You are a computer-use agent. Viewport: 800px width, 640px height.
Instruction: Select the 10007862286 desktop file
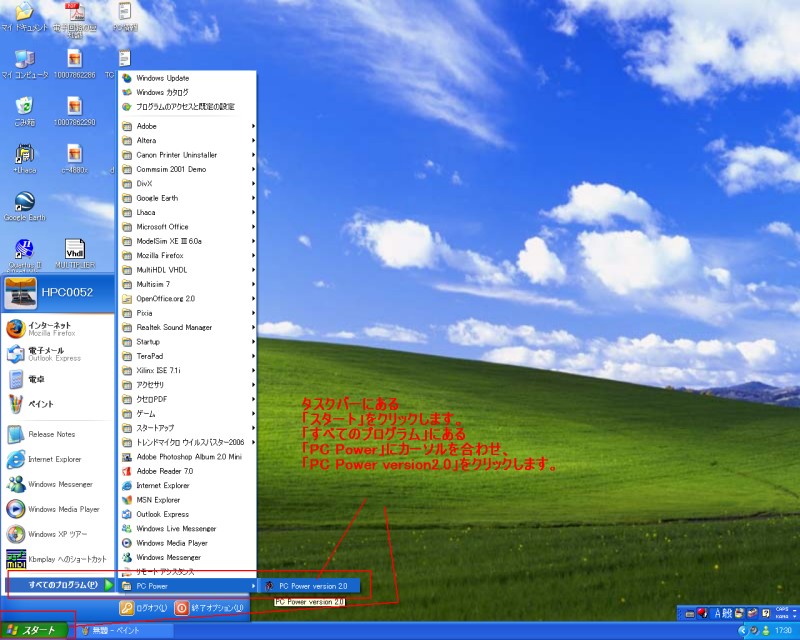pyautogui.click(x=74, y=64)
